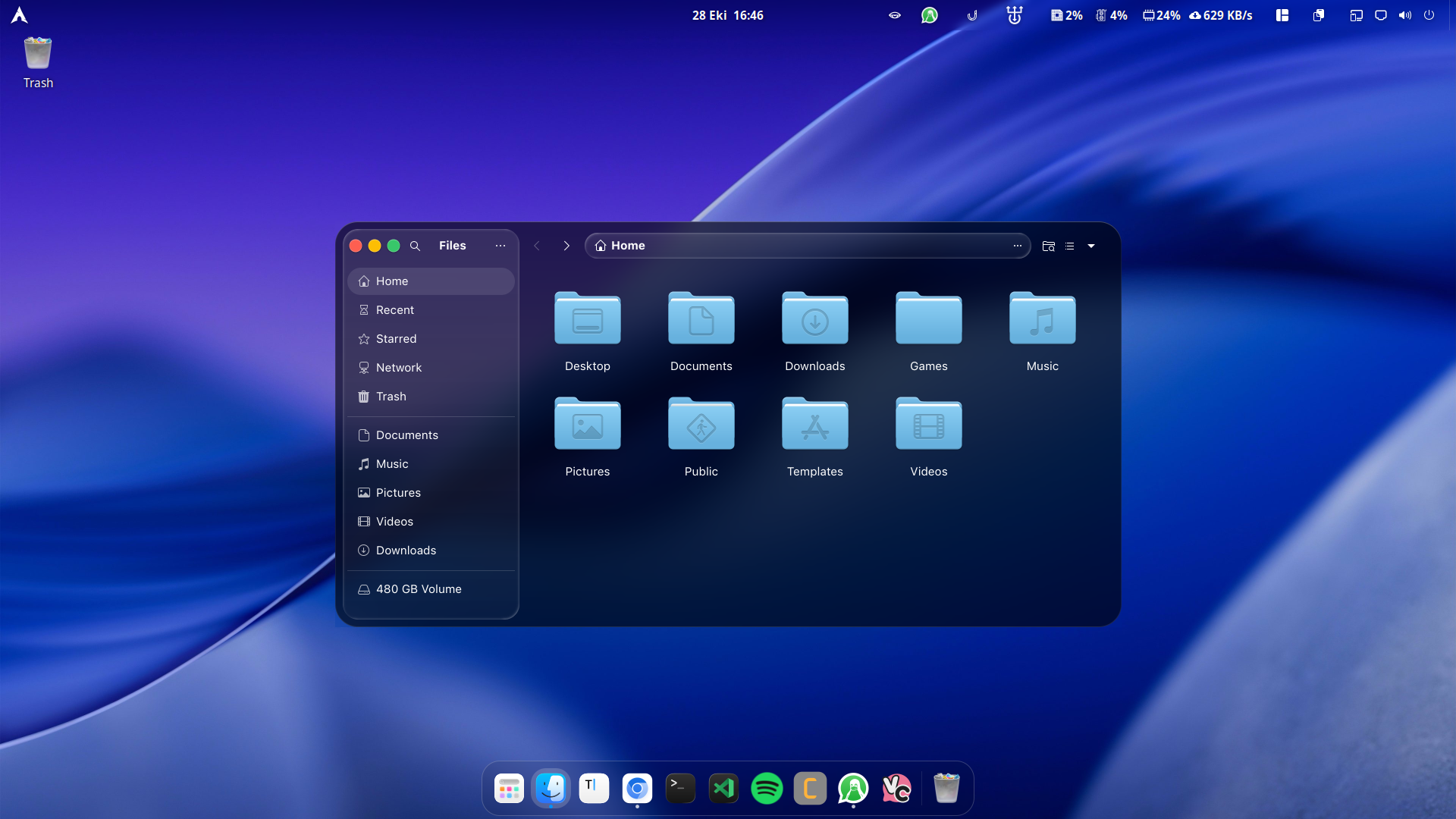Open the path bar three-dot menu
The width and height of the screenshot is (1456, 819).
(1017, 246)
